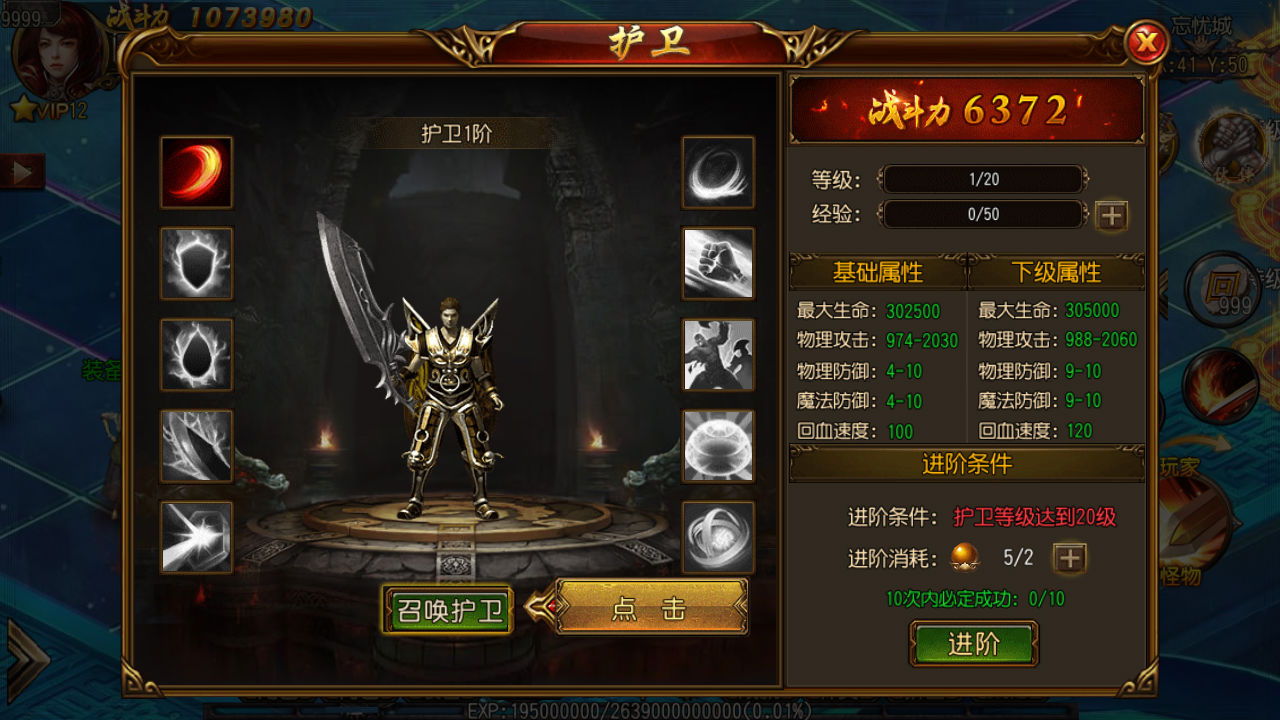This screenshot has width=1280, height=720.
Task: Click the experience progress bar 0/50
Action: point(982,214)
